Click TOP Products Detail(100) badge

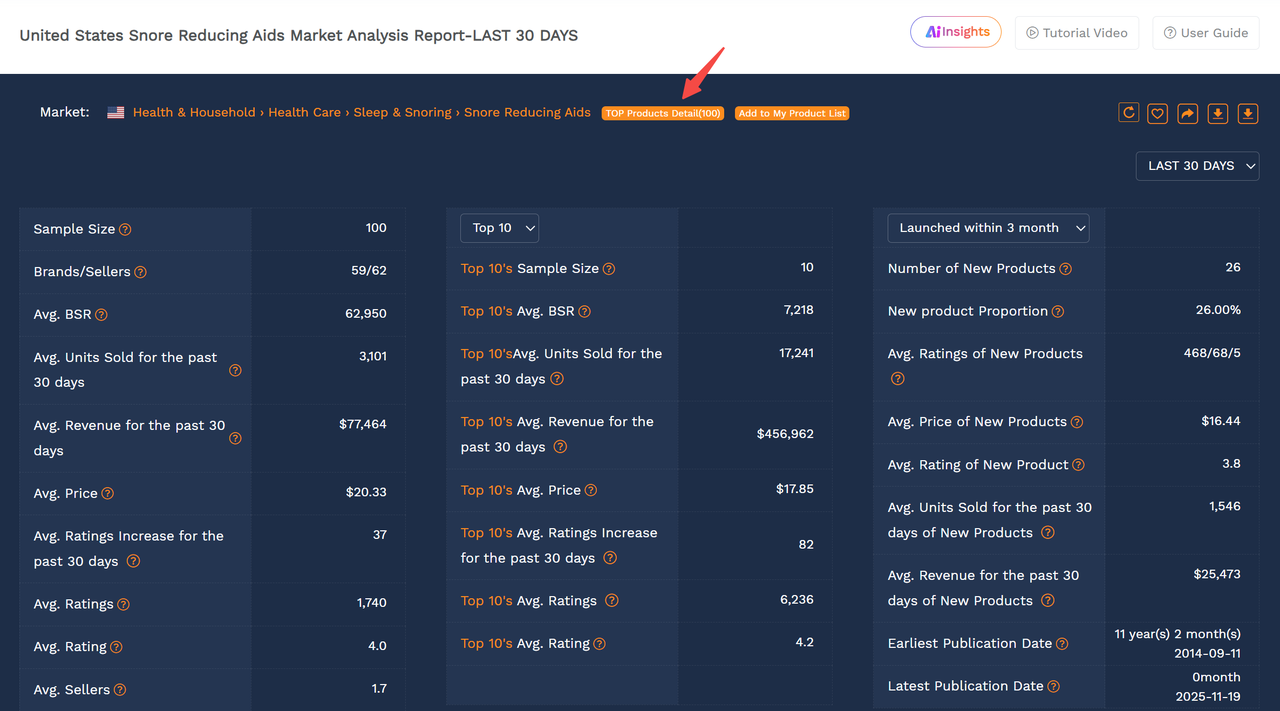663,113
